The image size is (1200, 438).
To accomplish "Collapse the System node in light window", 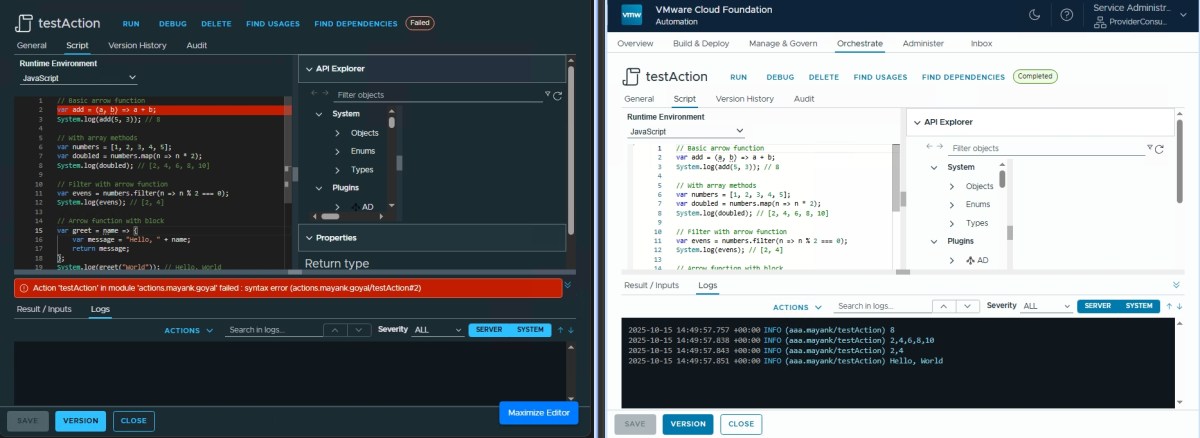I will (934, 167).
